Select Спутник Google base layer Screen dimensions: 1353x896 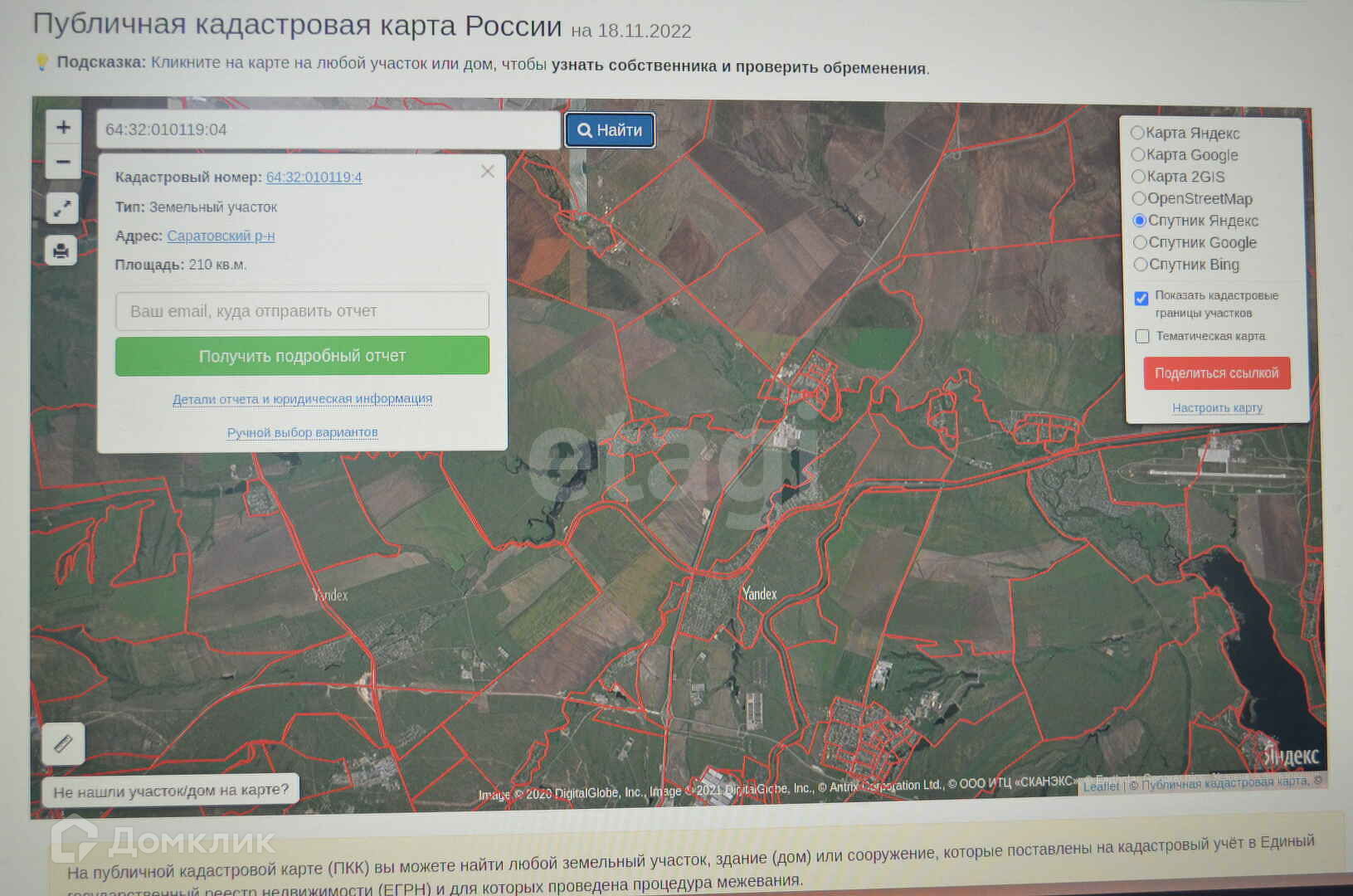(1140, 242)
